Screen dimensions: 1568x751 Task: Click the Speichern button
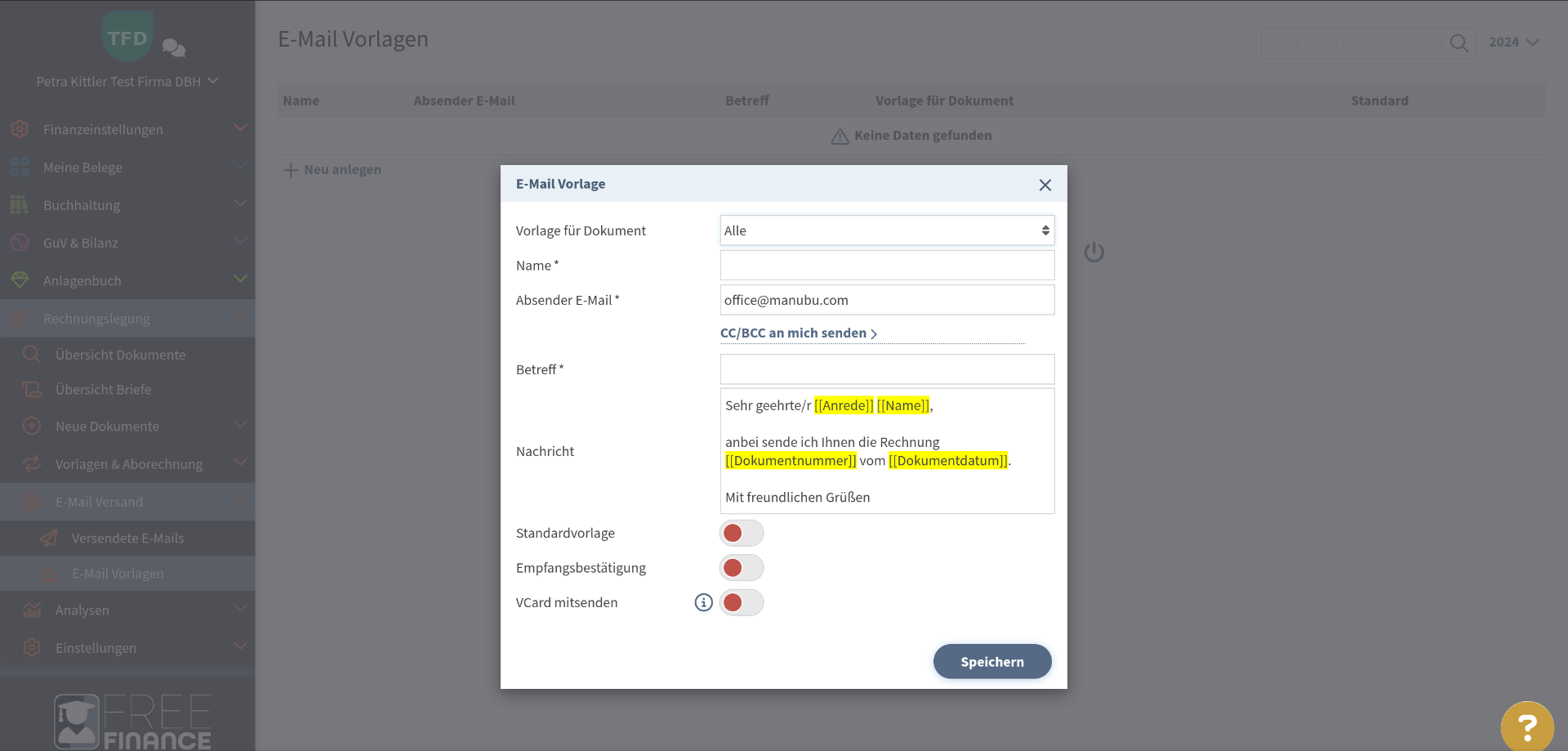[991, 662]
